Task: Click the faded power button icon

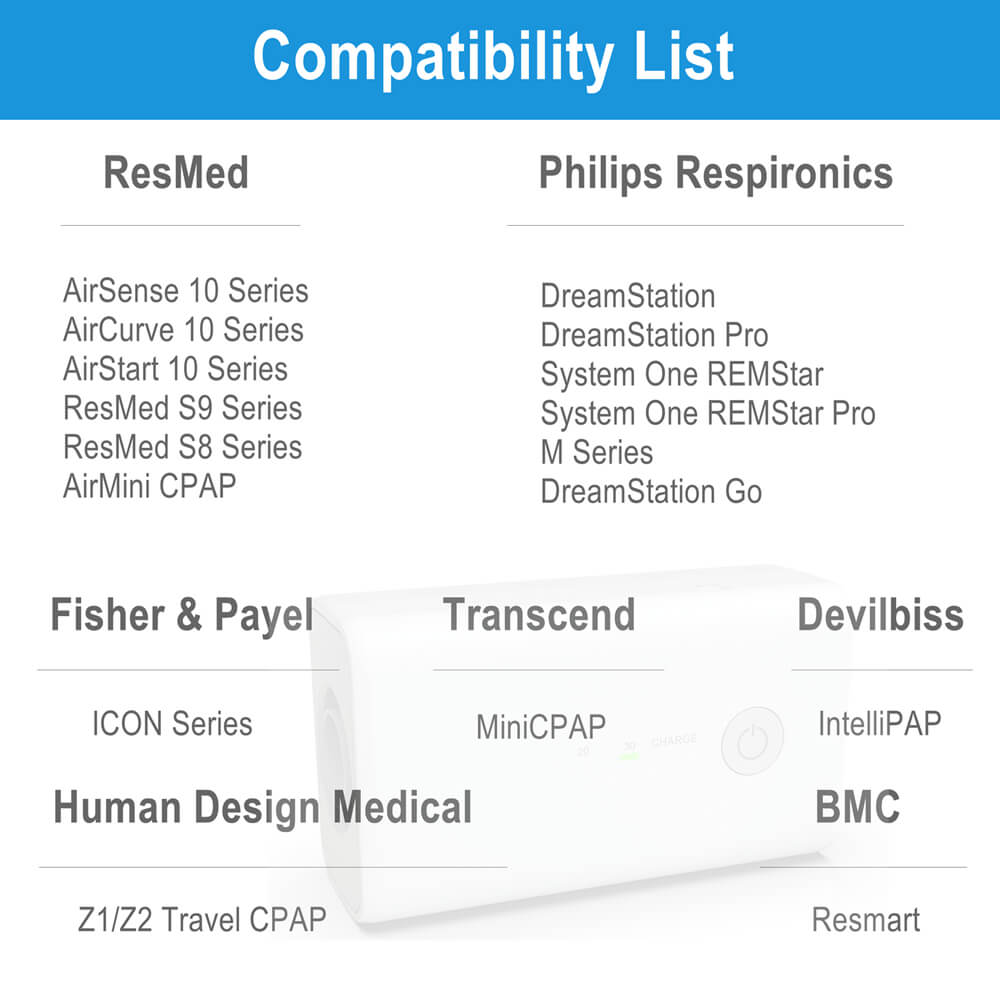Action: click(753, 740)
